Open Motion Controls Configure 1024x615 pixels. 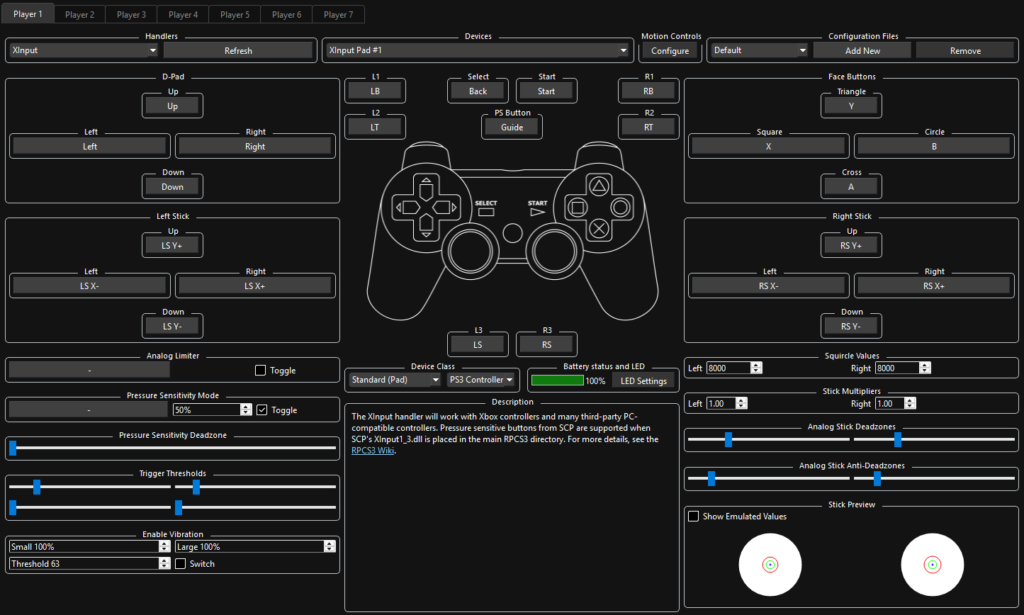coord(669,50)
